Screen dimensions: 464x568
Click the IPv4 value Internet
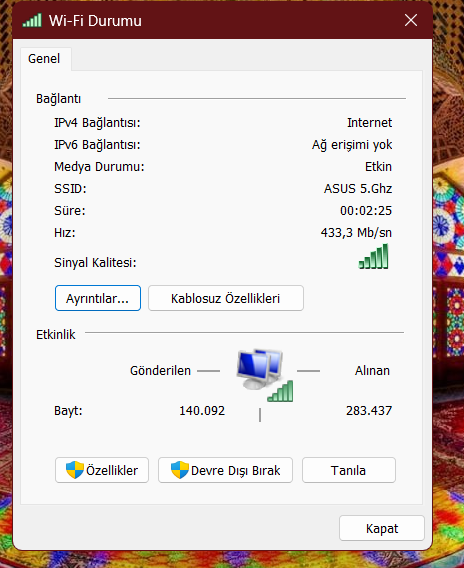tap(369, 123)
